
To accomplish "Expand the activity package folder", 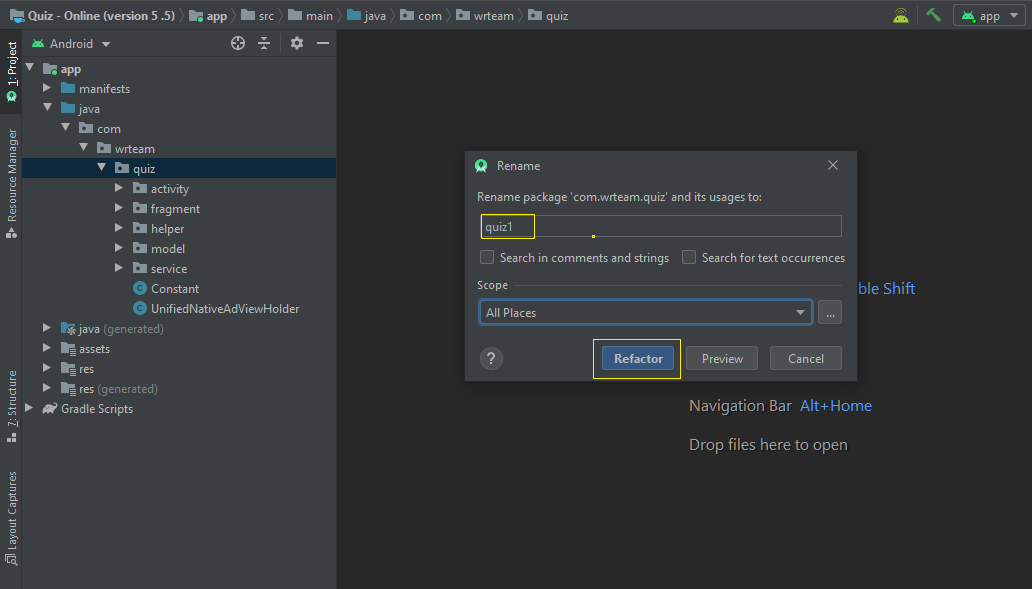I will point(118,188).
